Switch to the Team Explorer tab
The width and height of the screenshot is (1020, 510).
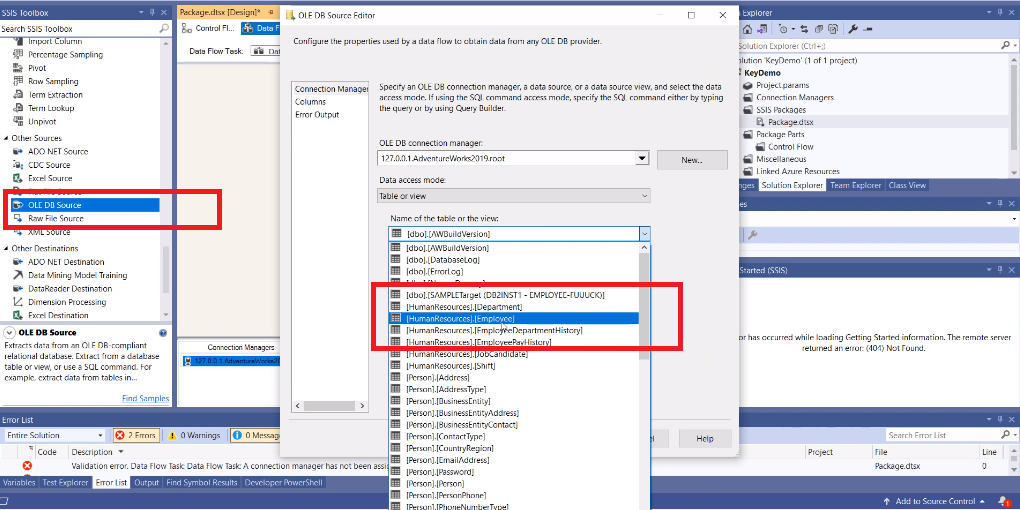(x=856, y=185)
